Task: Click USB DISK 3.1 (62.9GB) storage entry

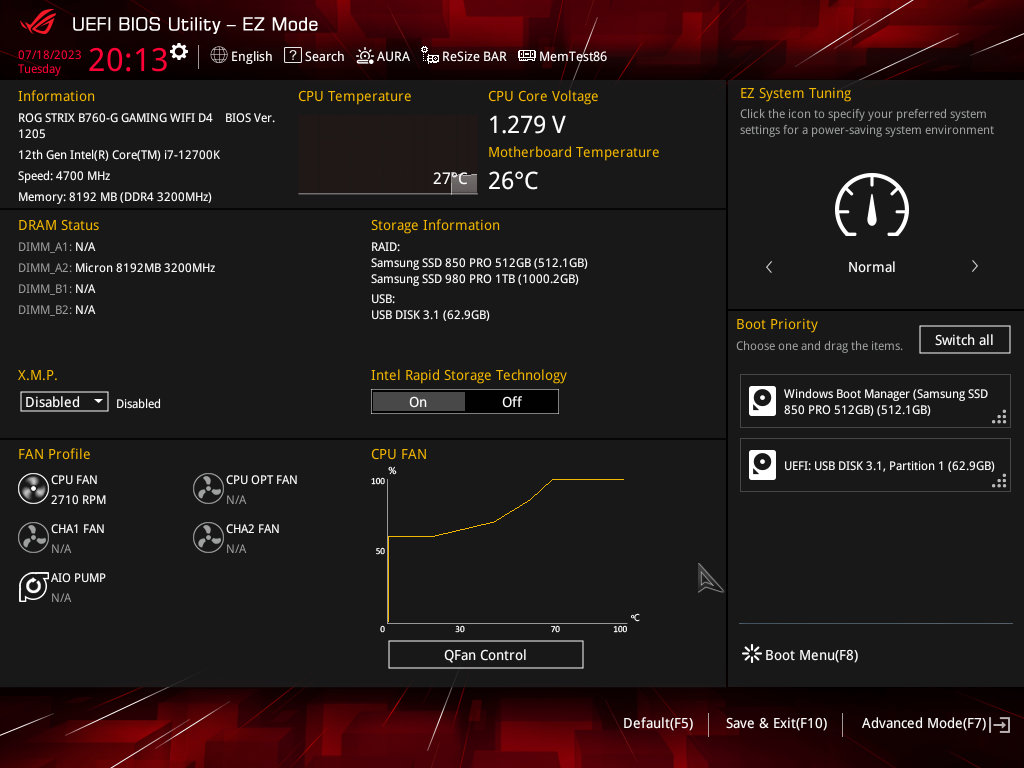Action: (430, 315)
